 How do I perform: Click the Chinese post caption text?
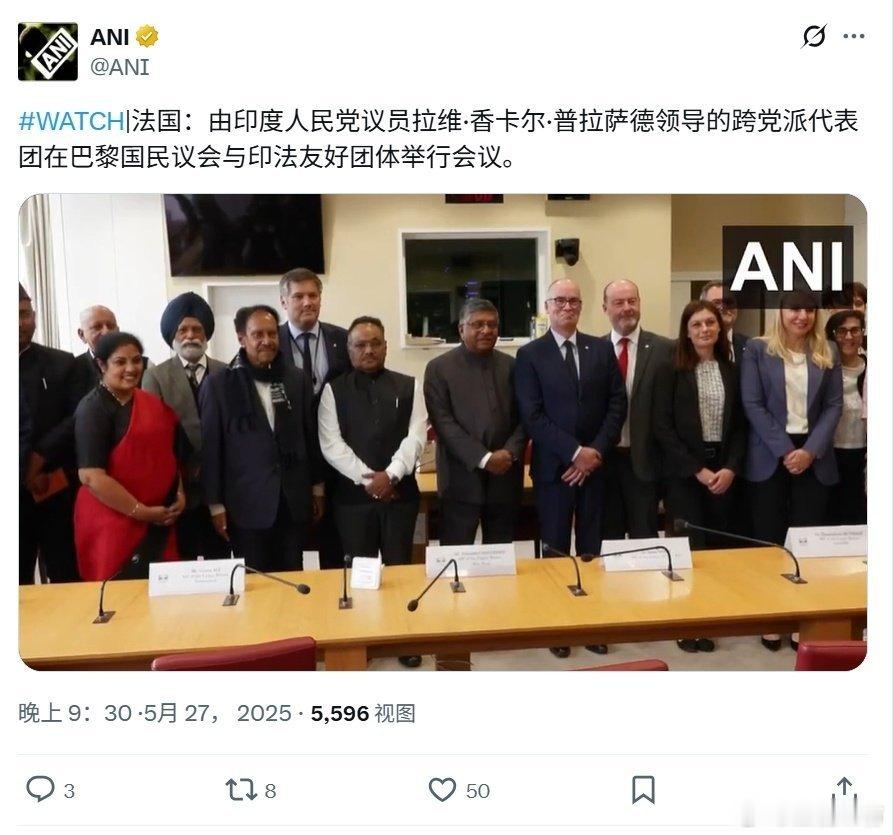coord(439,140)
